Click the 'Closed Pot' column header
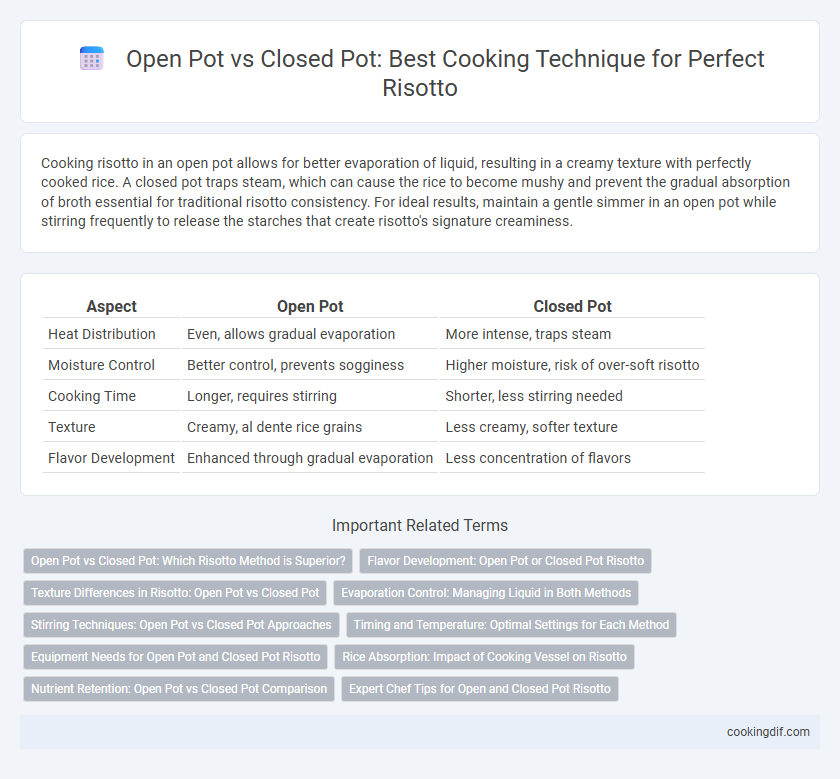 [x=572, y=306]
